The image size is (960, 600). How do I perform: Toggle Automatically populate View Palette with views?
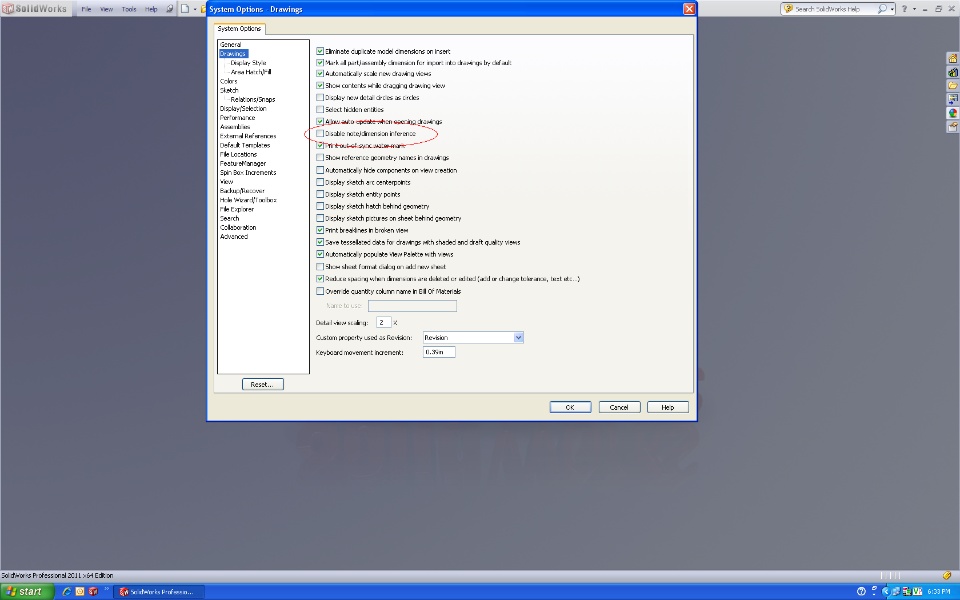[320, 254]
